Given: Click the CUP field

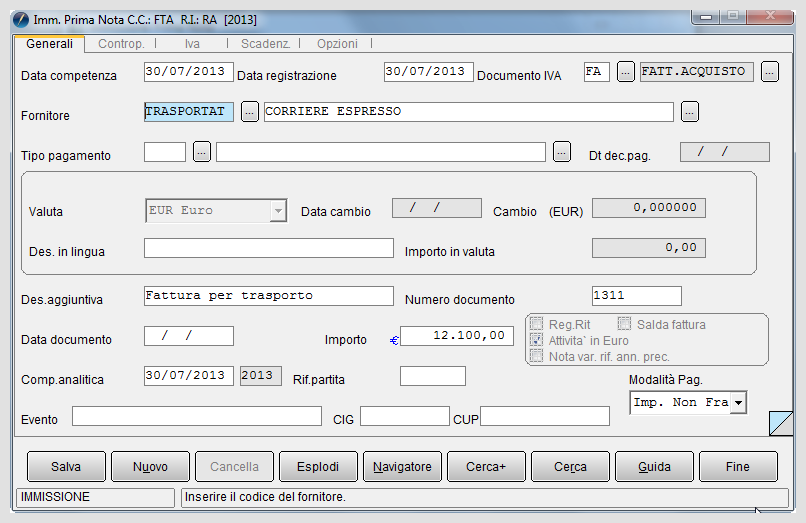Looking at the screenshot, I should coord(545,416).
